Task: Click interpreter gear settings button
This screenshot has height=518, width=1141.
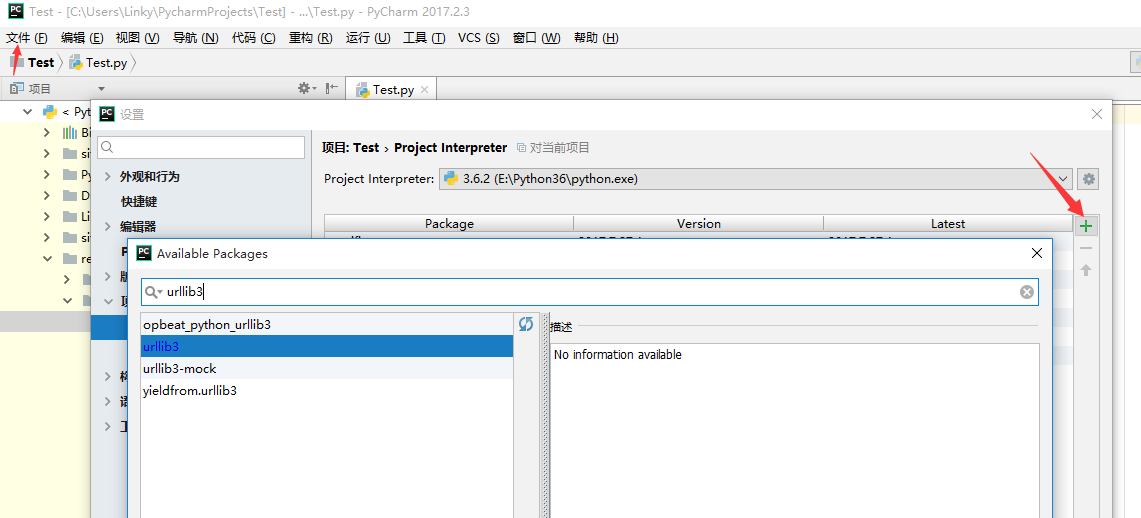Action: pos(1089,179)
